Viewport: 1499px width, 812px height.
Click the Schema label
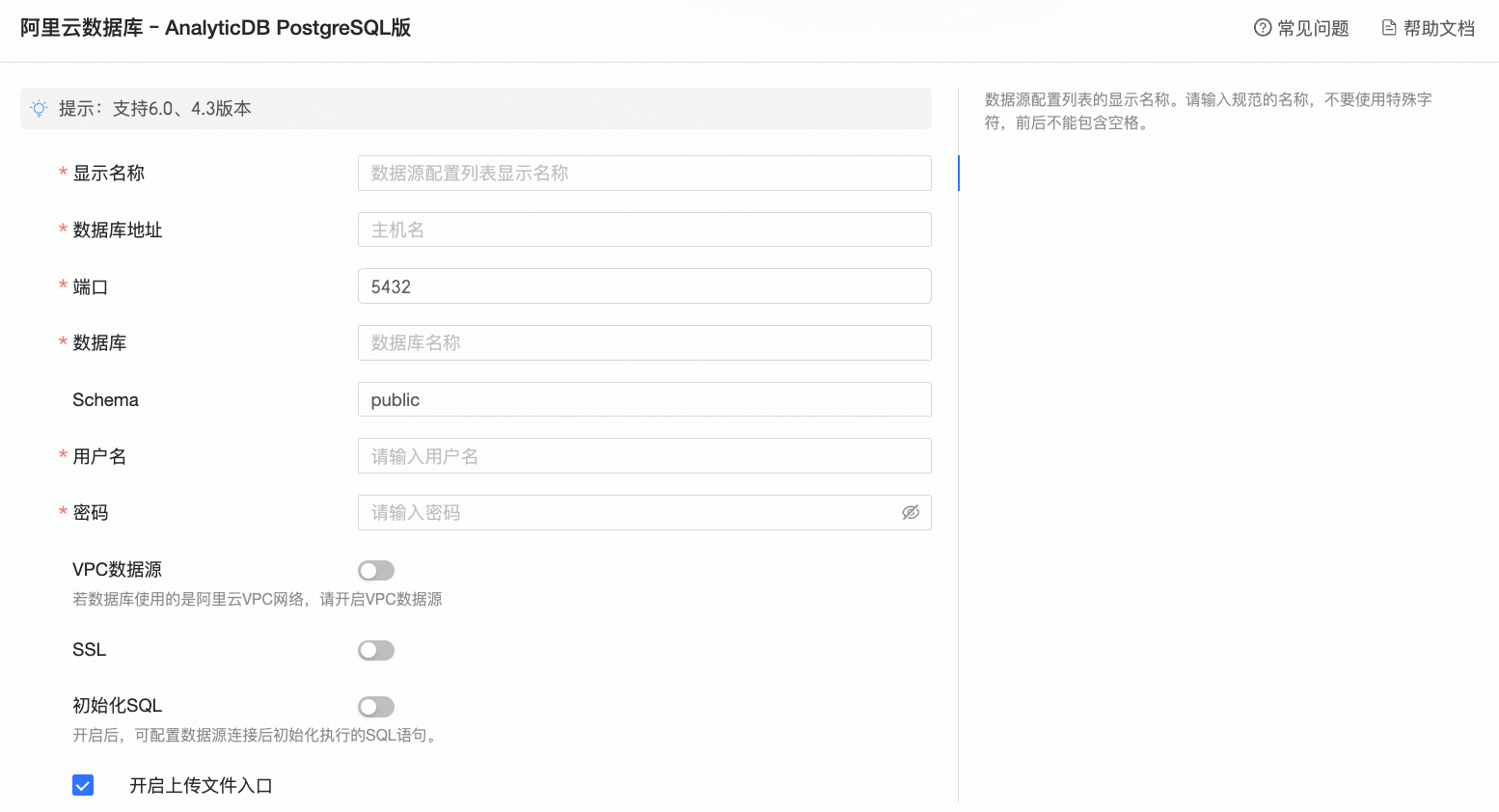coord(105,399)
